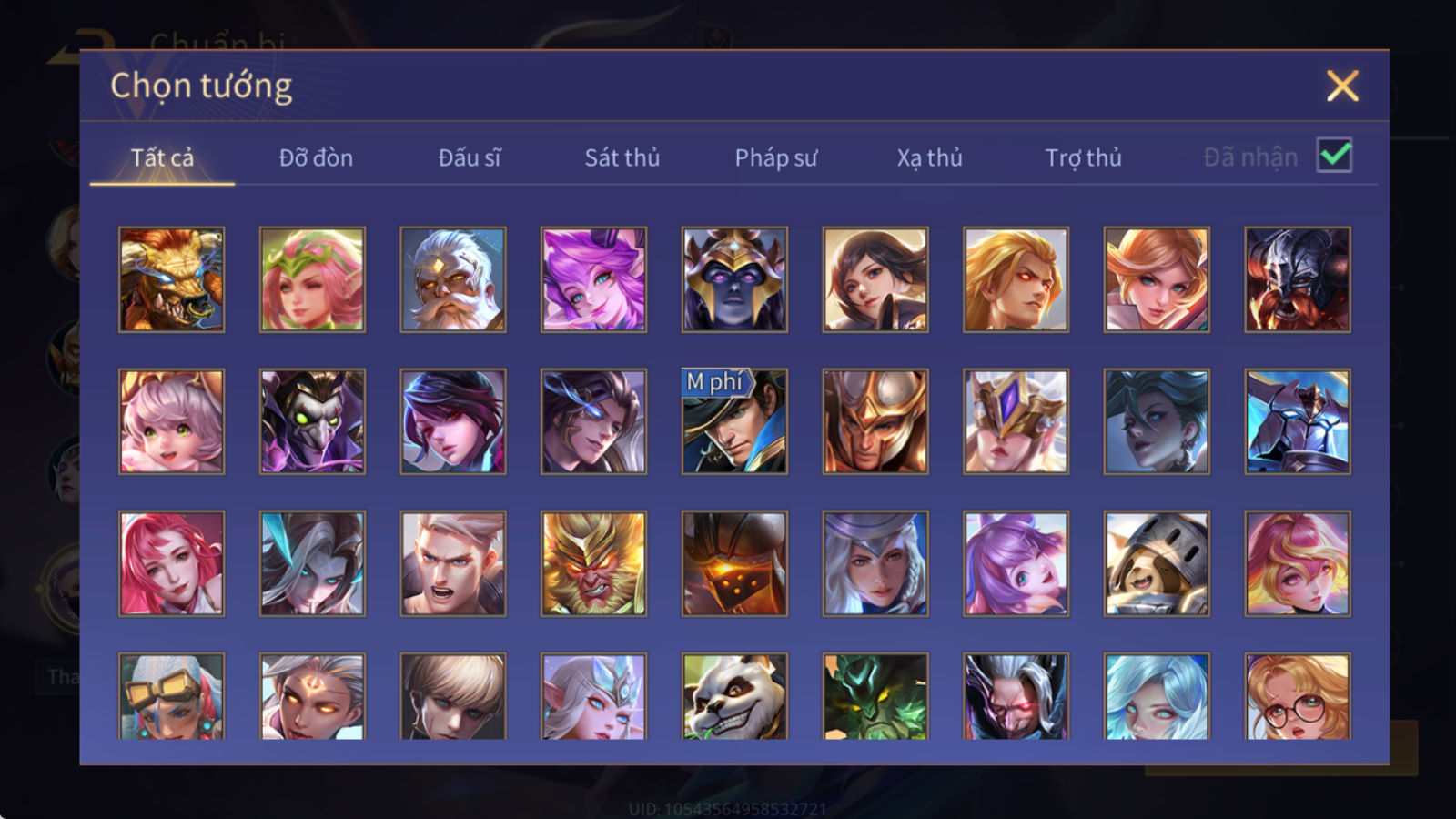Close the Chọn tướng dialog
Screen dimensions: 1456x819
(1342, 86)
